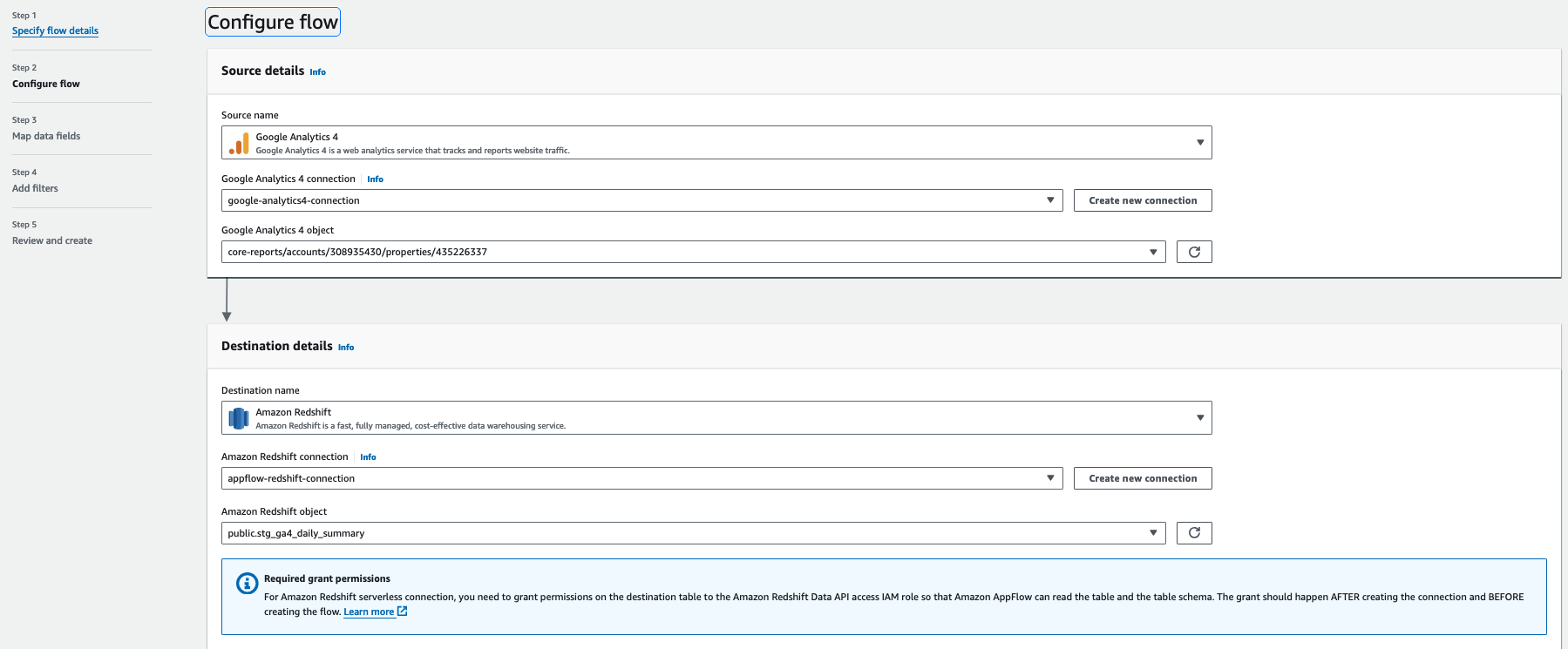Create new Google Analytics 4 connection
This screenshot has height=649, width=1568.
tap(1143, 200)
